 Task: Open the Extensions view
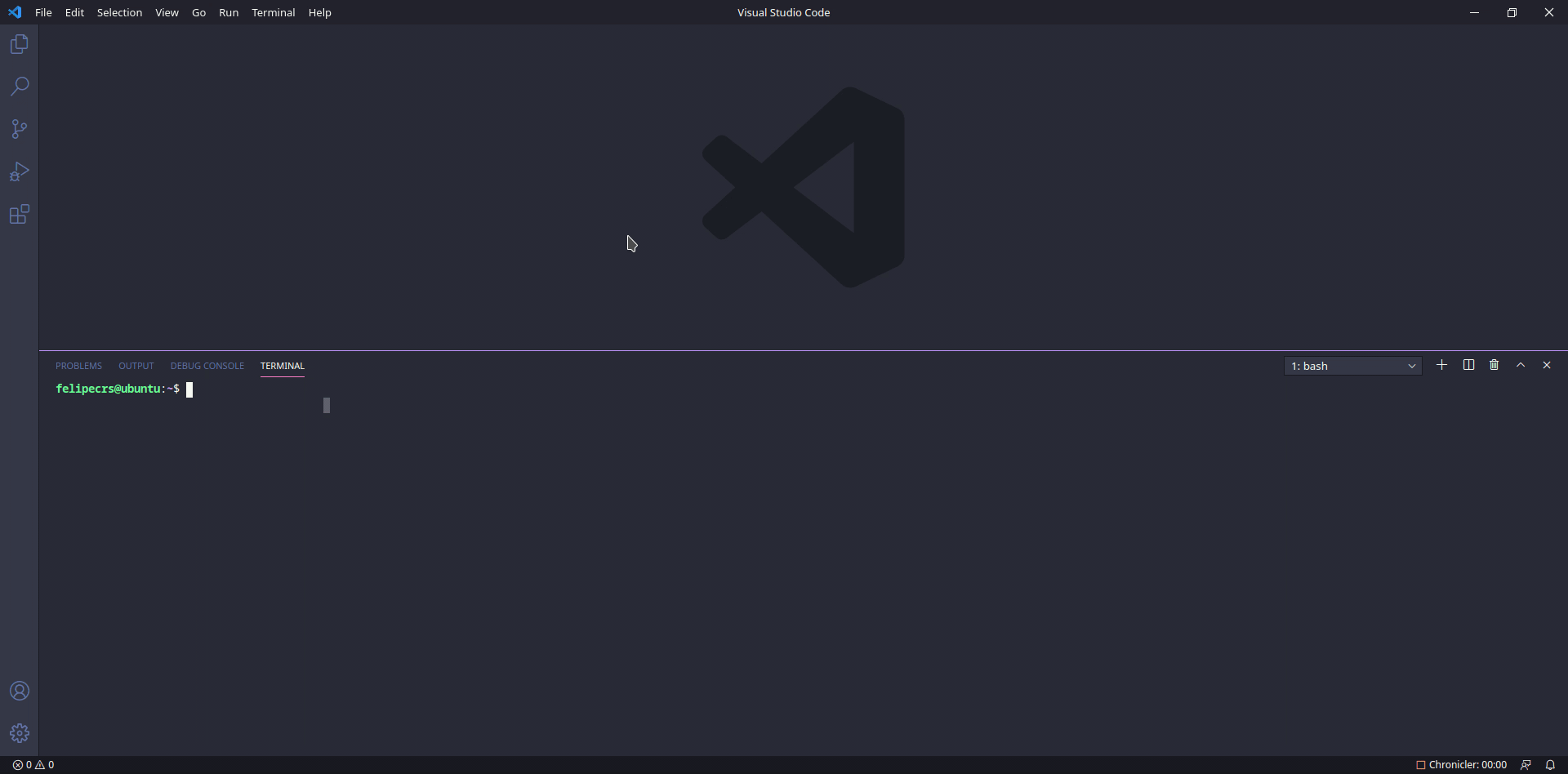pyautogui.click(x=20, y=215)
